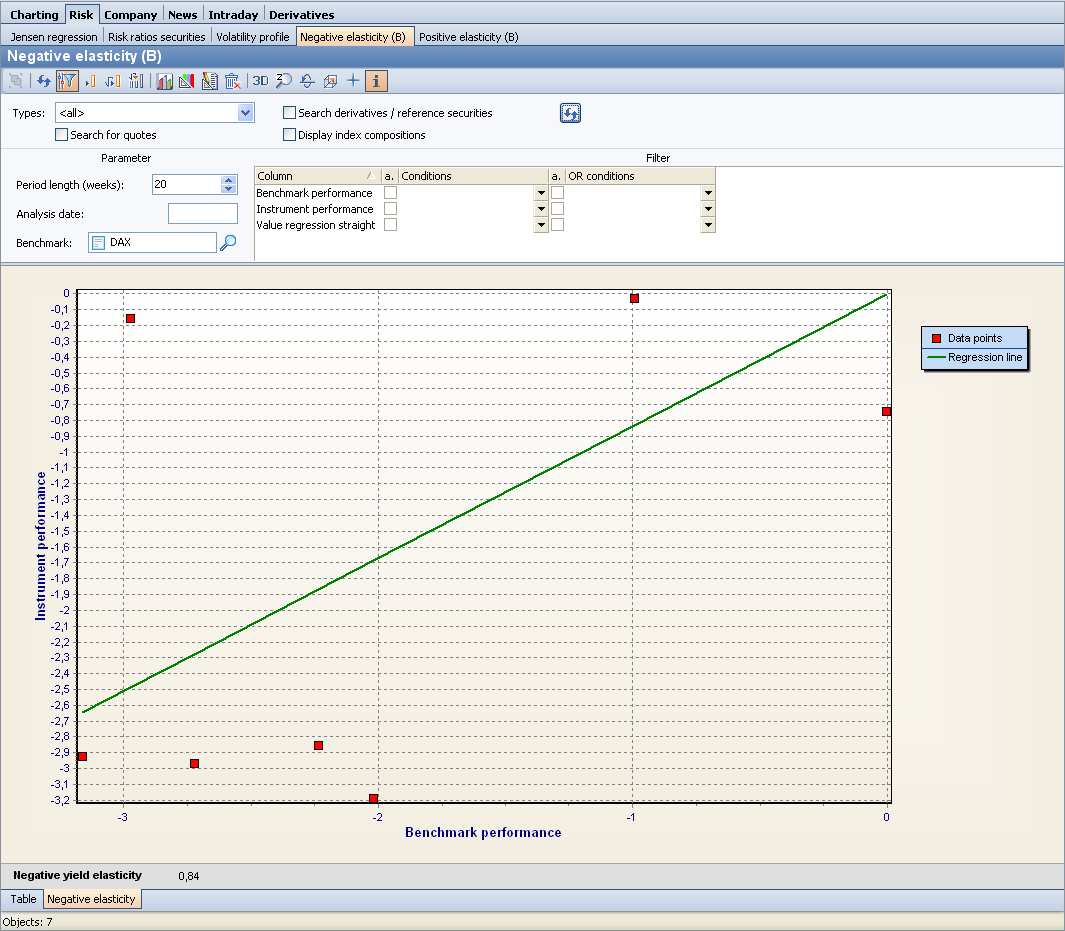Toggle the filter funnel toolbar icon
Image resolution: width=1065 pixels, height=931 pixels.
67,82
